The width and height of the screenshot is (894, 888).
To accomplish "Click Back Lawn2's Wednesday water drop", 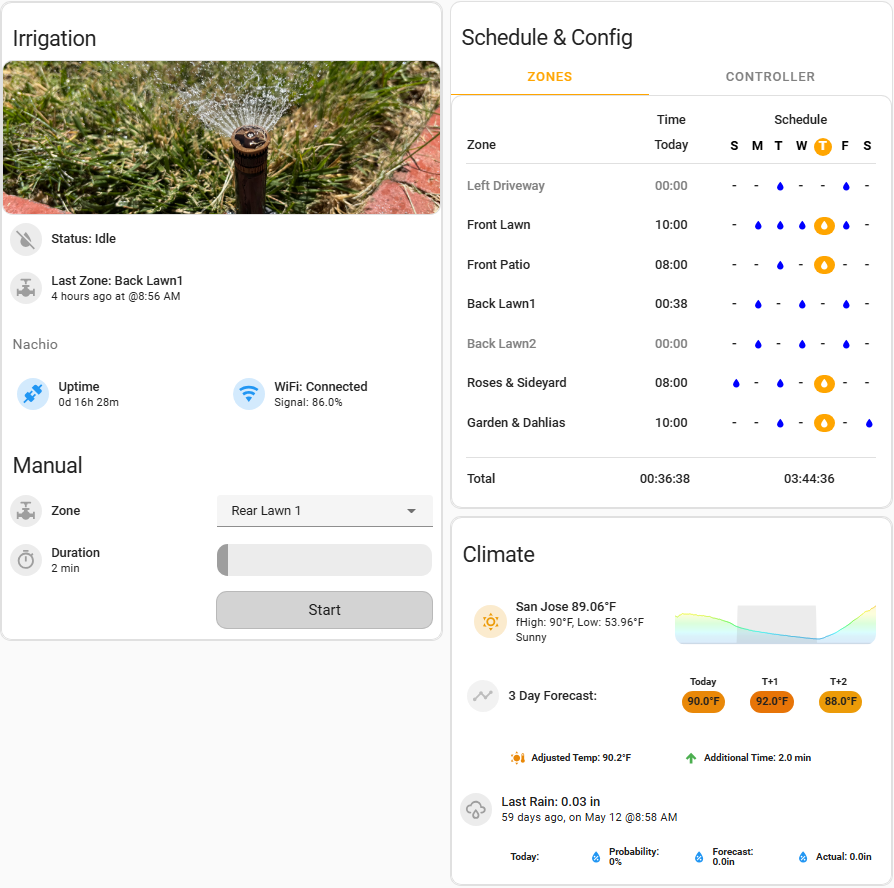I will (802, 344).
